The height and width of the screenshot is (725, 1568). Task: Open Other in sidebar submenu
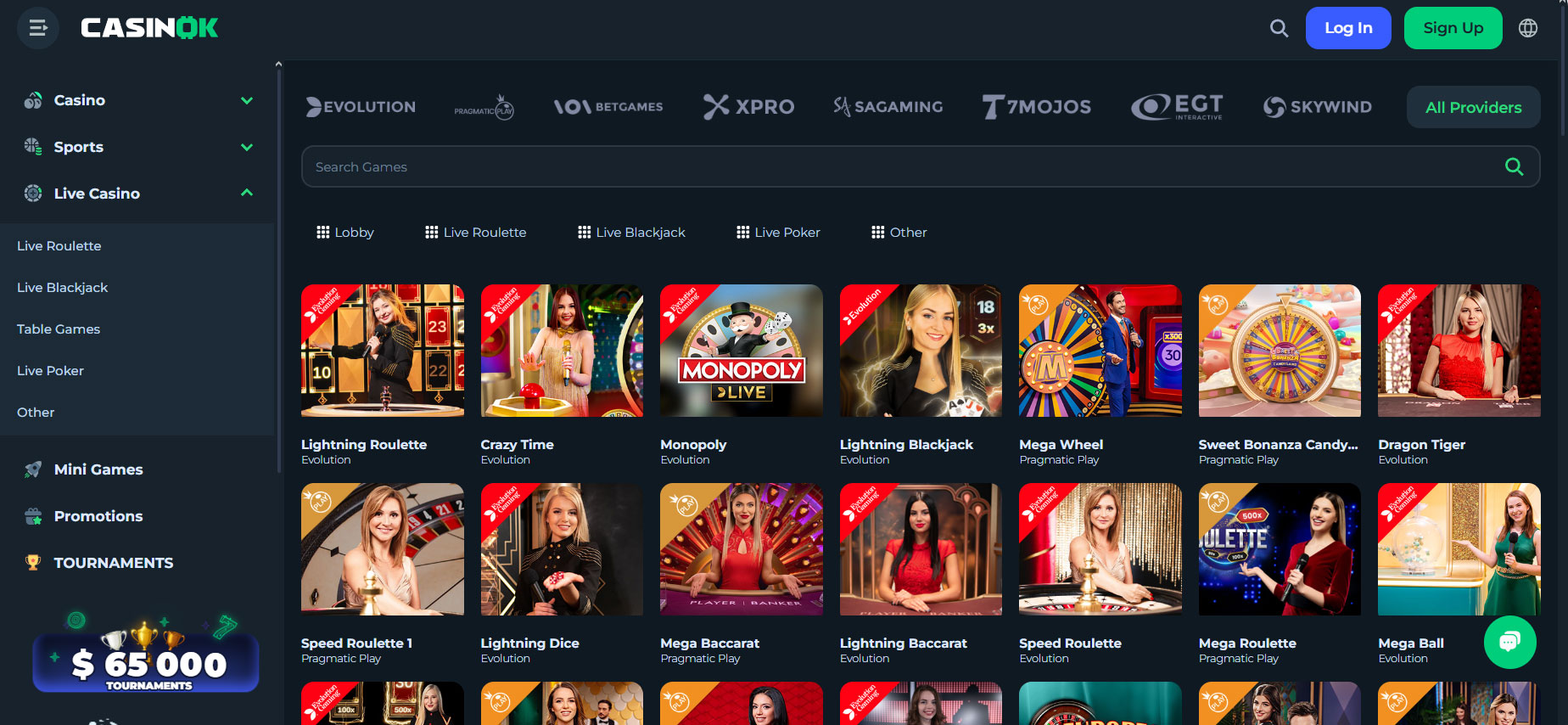coord(36,412)
